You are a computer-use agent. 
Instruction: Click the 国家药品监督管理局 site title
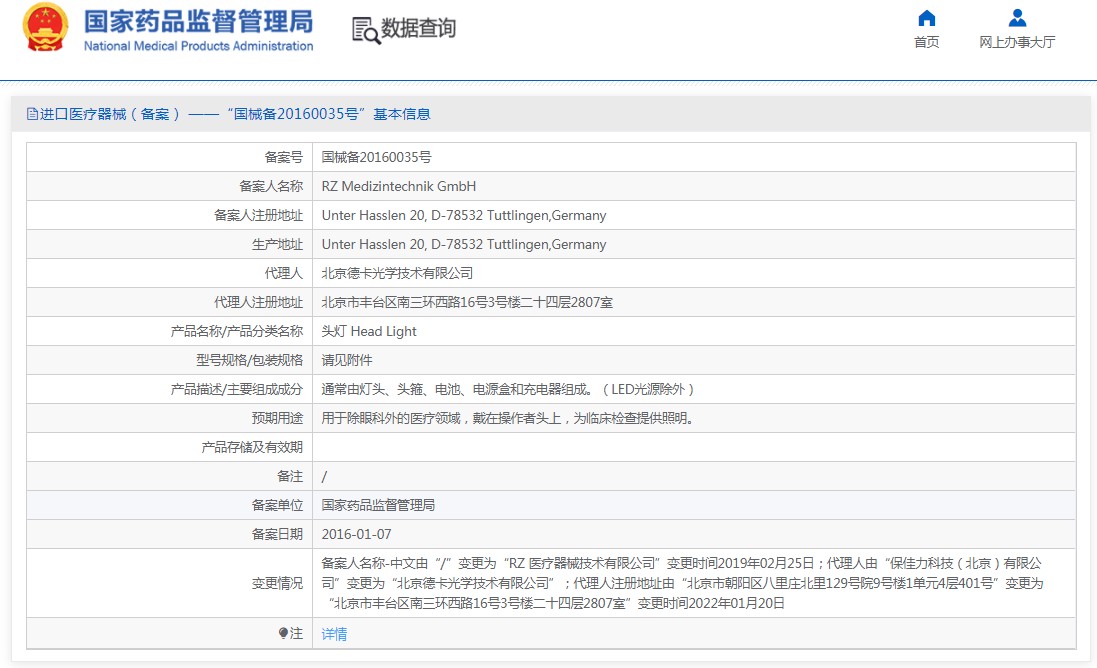click(x=198, y=21)
